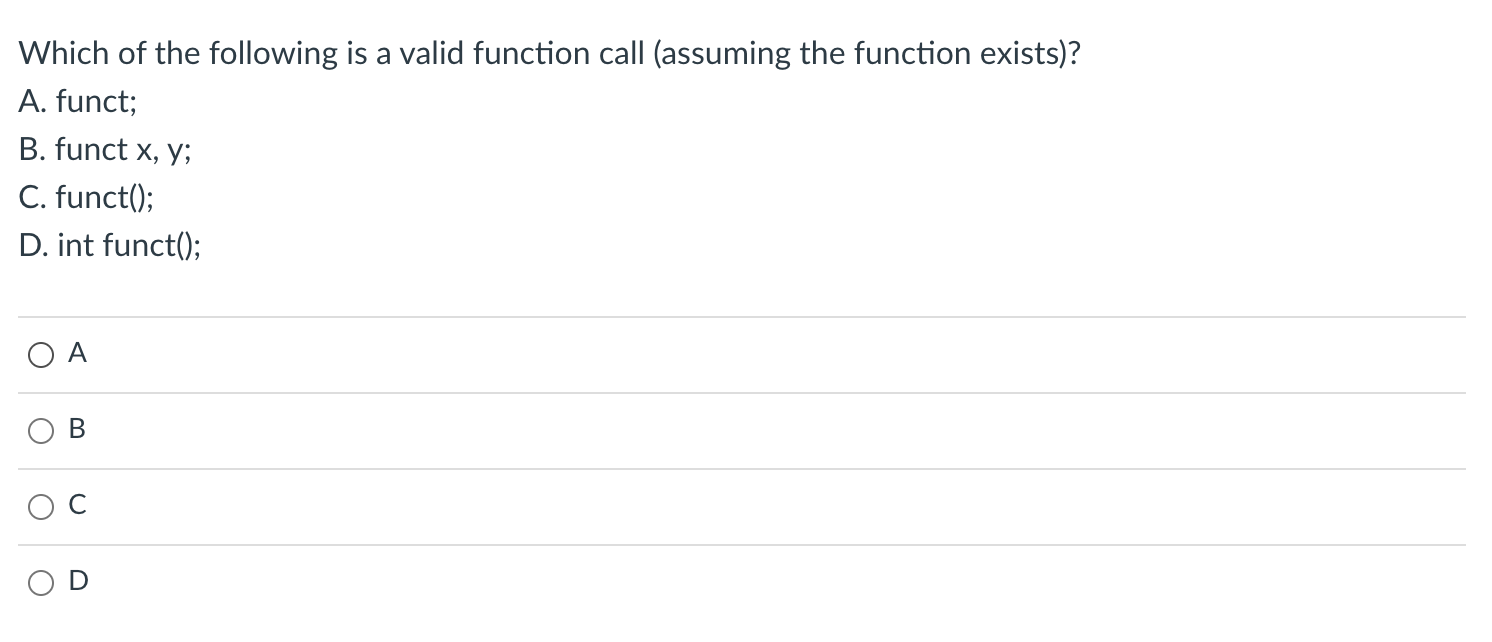Click the answer row containing C

(400, 506)
